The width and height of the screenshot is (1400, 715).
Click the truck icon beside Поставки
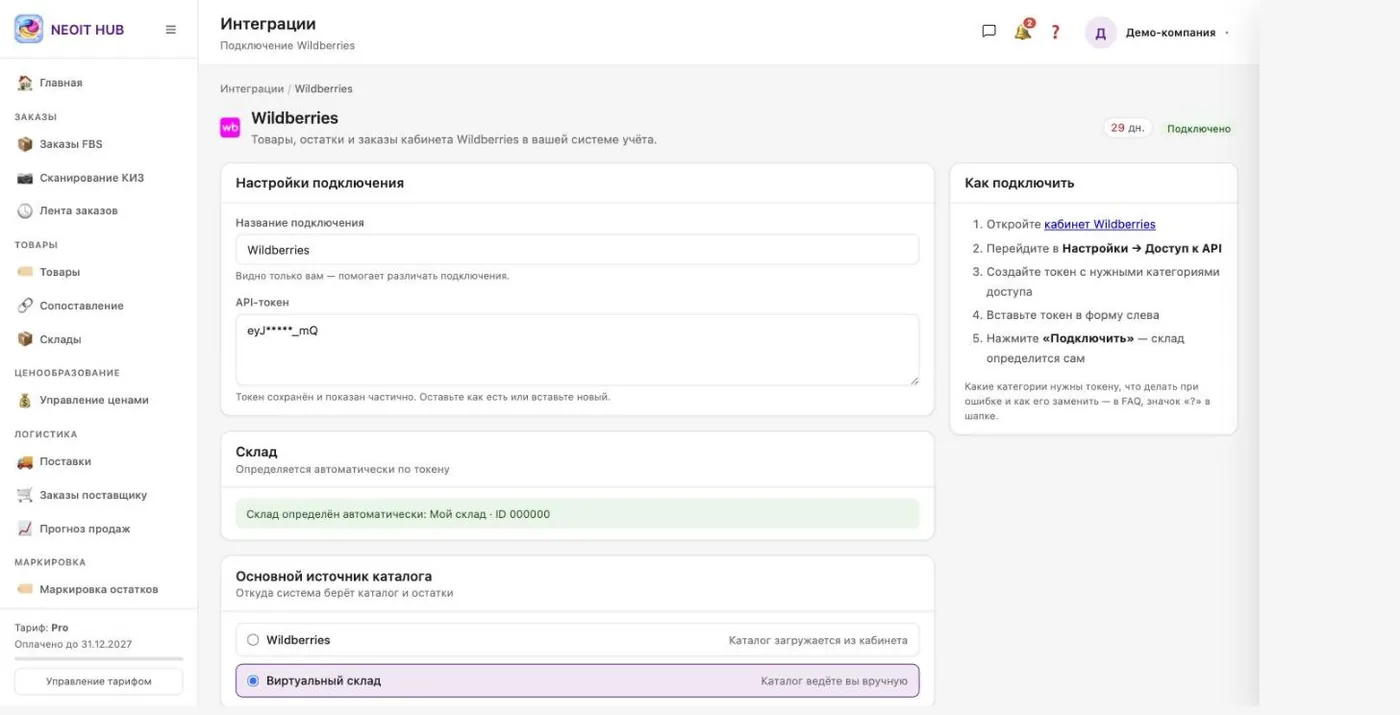[x=25, y=462]
